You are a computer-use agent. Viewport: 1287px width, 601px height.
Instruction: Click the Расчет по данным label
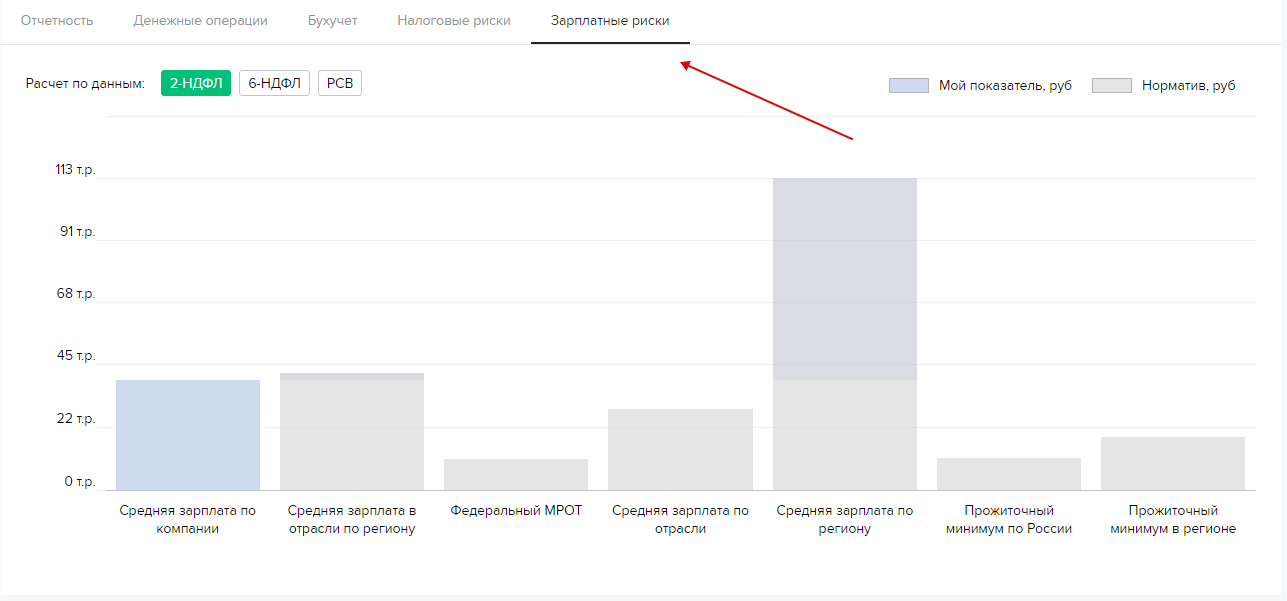coord(85,84)
